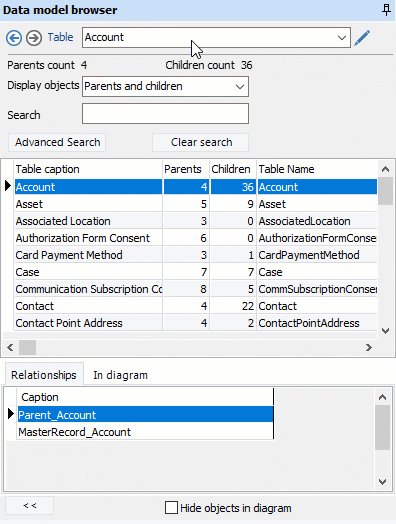396x524 pixels.
Task: Select the Account row in table list
Action: (195, 187)
